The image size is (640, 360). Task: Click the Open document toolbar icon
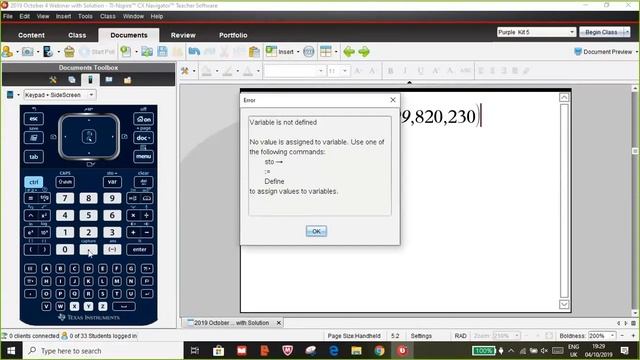point(147,51)
